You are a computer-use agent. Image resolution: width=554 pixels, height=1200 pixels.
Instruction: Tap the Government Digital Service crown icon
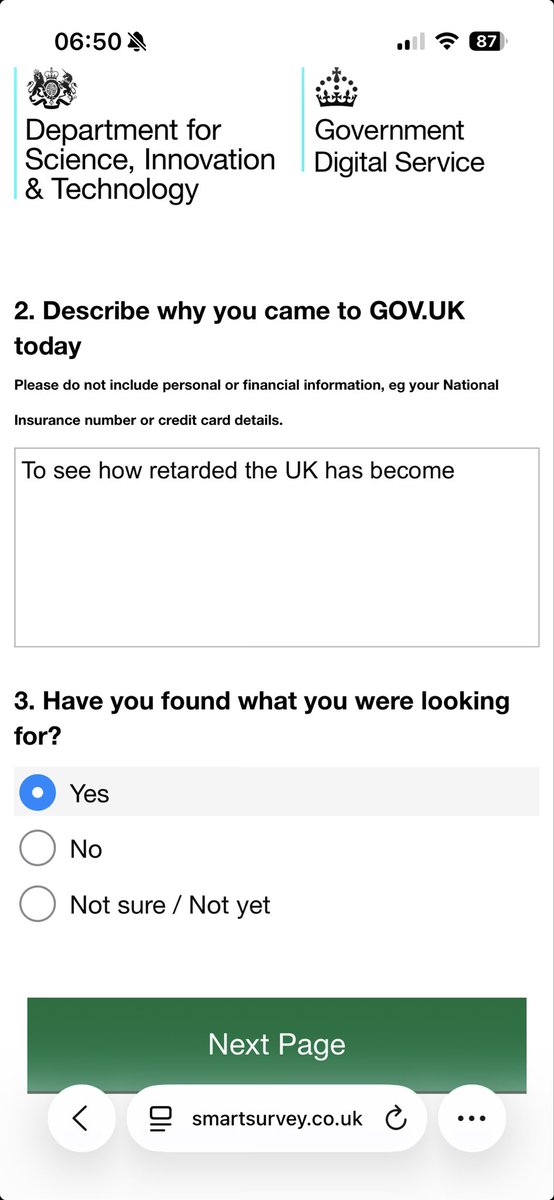click(336, 88)
